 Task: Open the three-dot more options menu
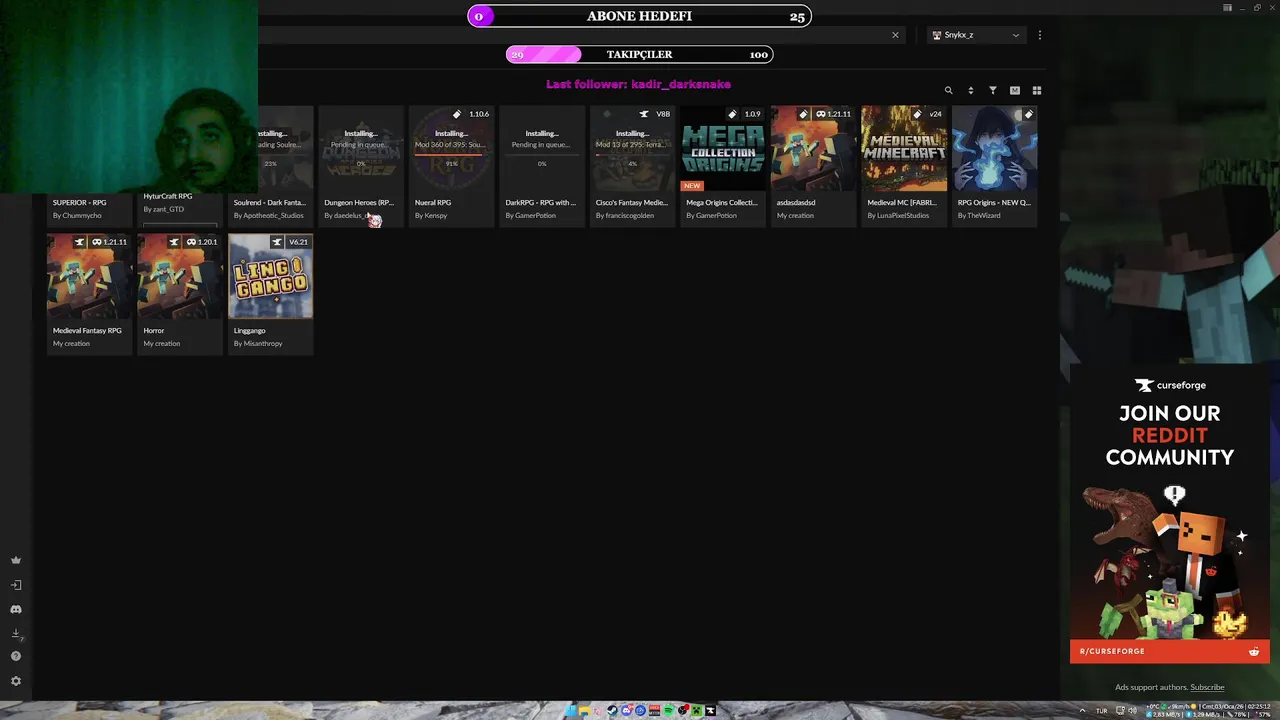click(x=1040, y=35)
